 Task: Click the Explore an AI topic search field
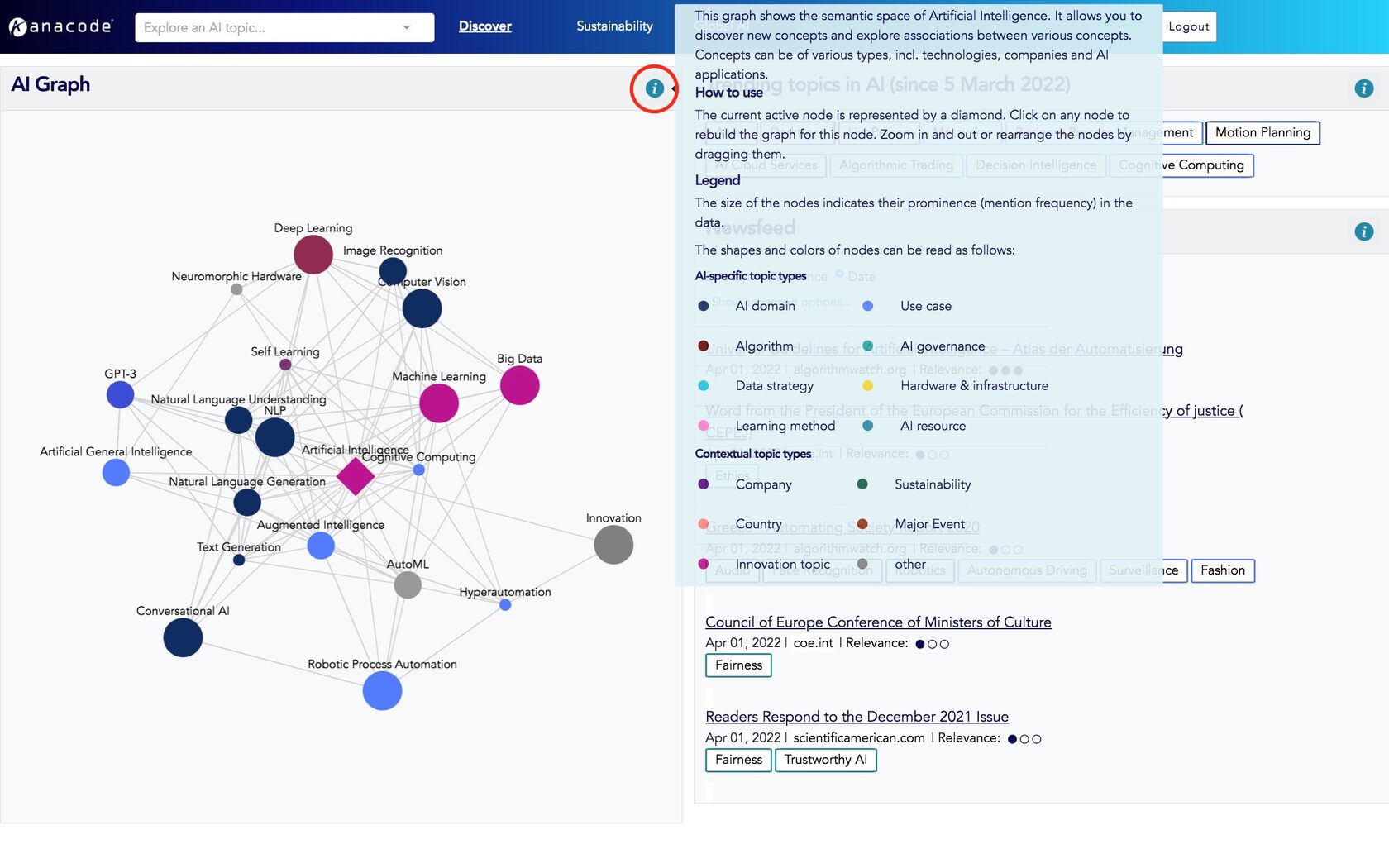(284, 27)
